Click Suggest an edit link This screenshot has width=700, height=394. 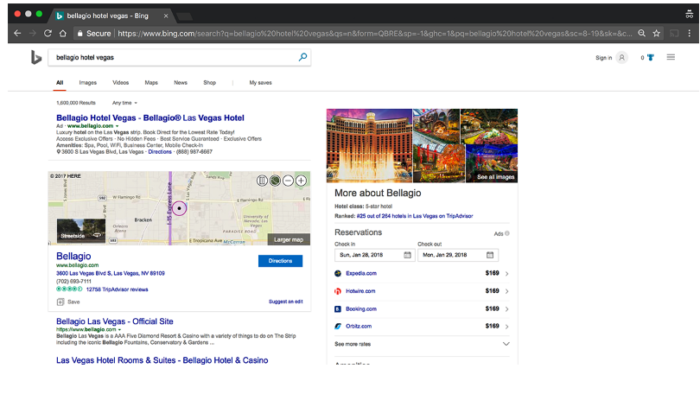286,302
